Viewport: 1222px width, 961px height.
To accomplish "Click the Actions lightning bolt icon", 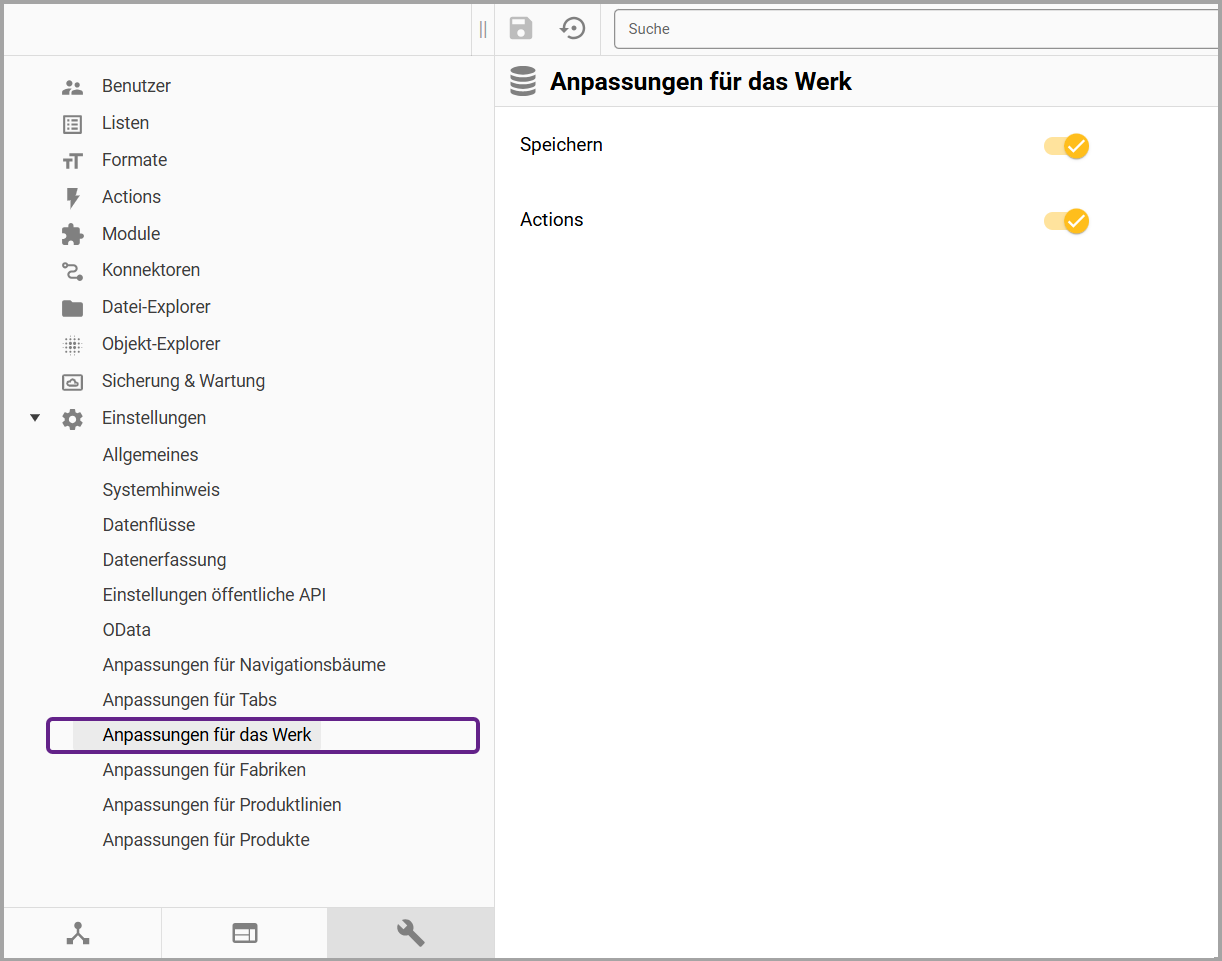I will point(72,198).
